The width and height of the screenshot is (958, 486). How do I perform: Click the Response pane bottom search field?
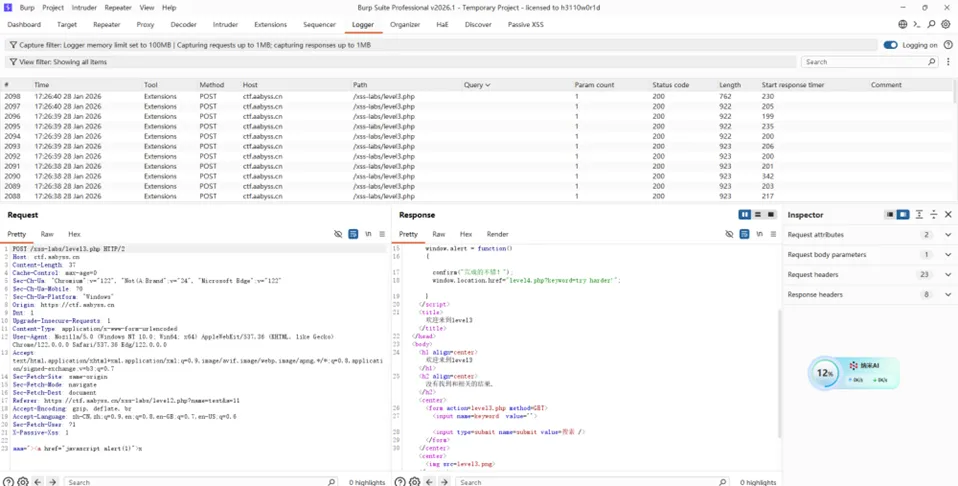click(592, 482)
